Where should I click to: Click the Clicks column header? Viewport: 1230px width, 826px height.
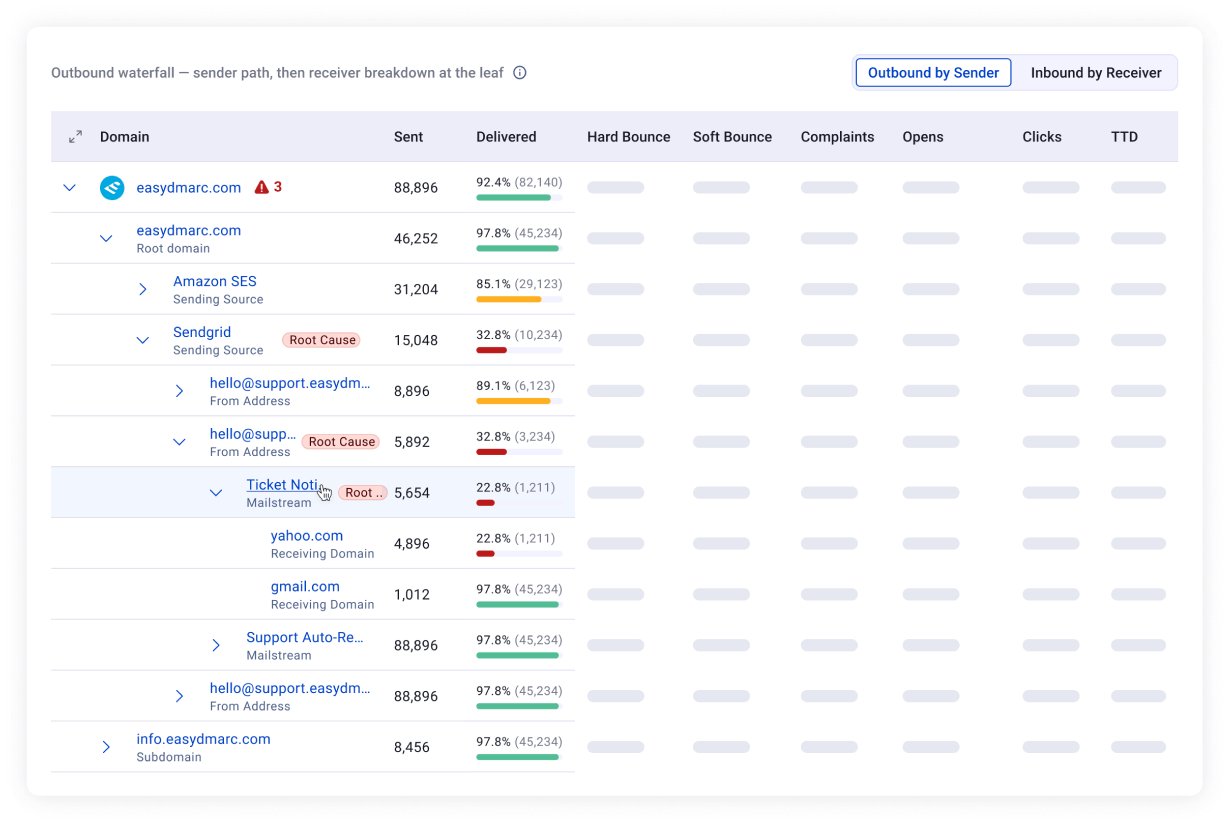coord(1042,137)
